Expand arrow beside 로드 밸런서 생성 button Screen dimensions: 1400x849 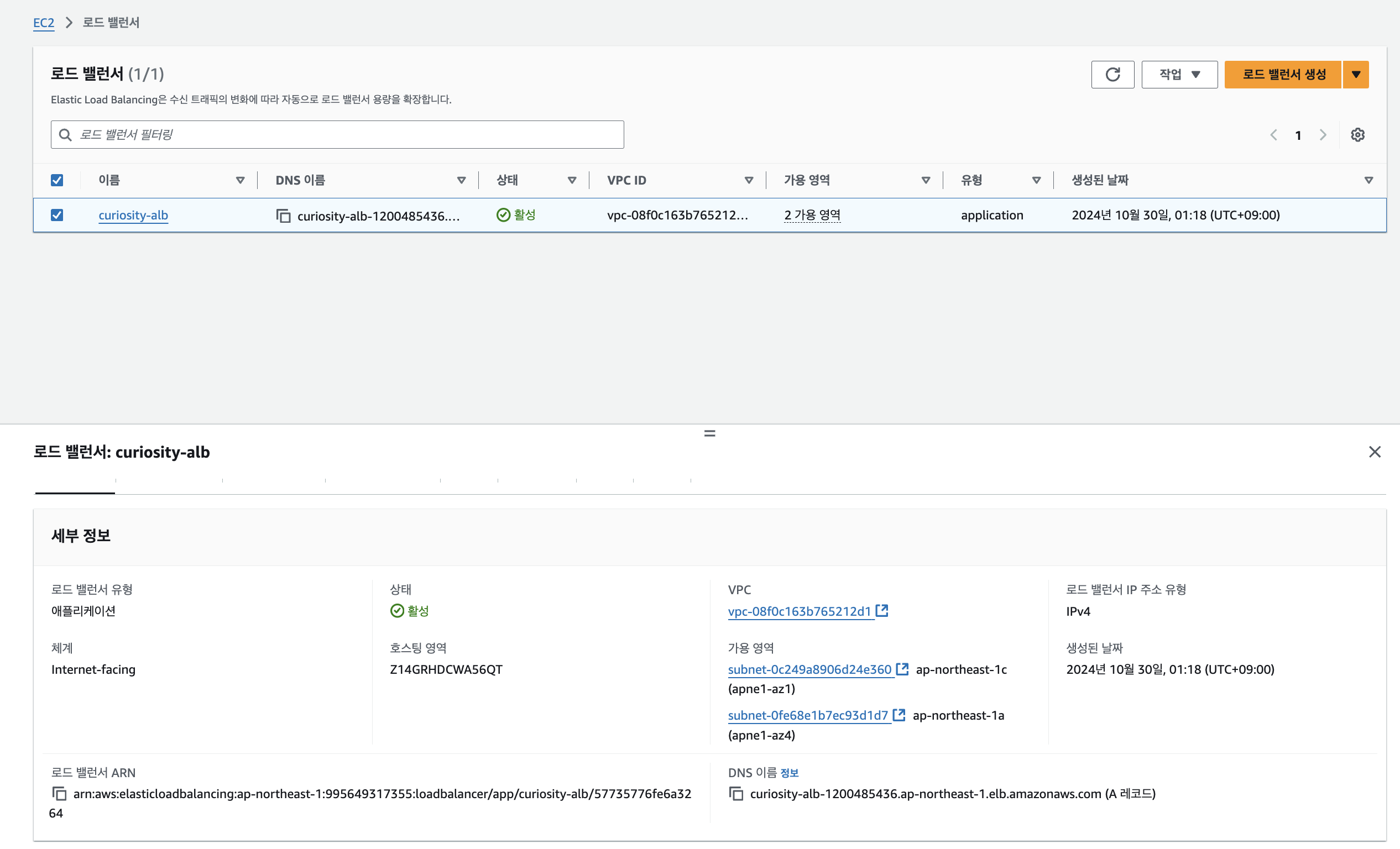coord(1356,75)
